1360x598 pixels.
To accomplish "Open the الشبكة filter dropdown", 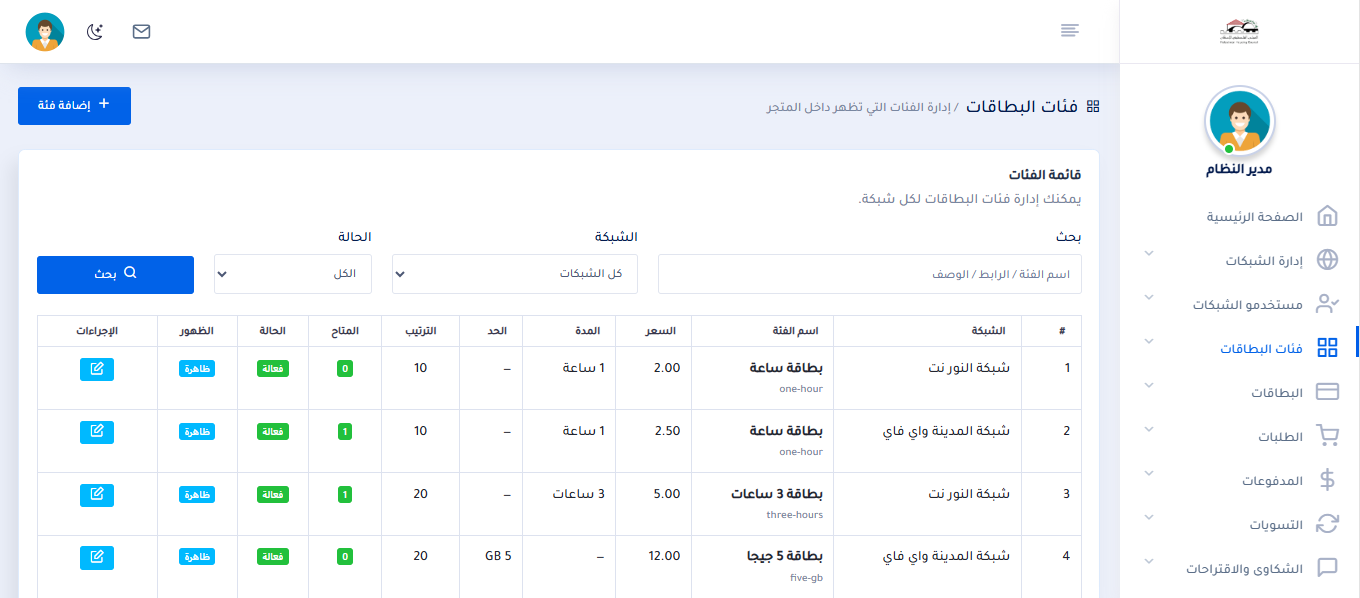I will (x=514, y=274).
